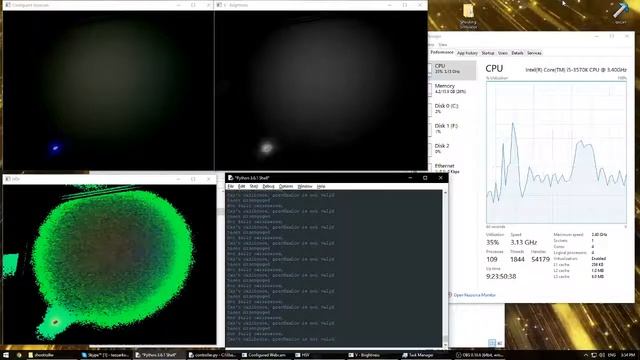640x360 pixels.
Task: Open Shooting Simulator desktop folder
Action: [x=468, y=16]
